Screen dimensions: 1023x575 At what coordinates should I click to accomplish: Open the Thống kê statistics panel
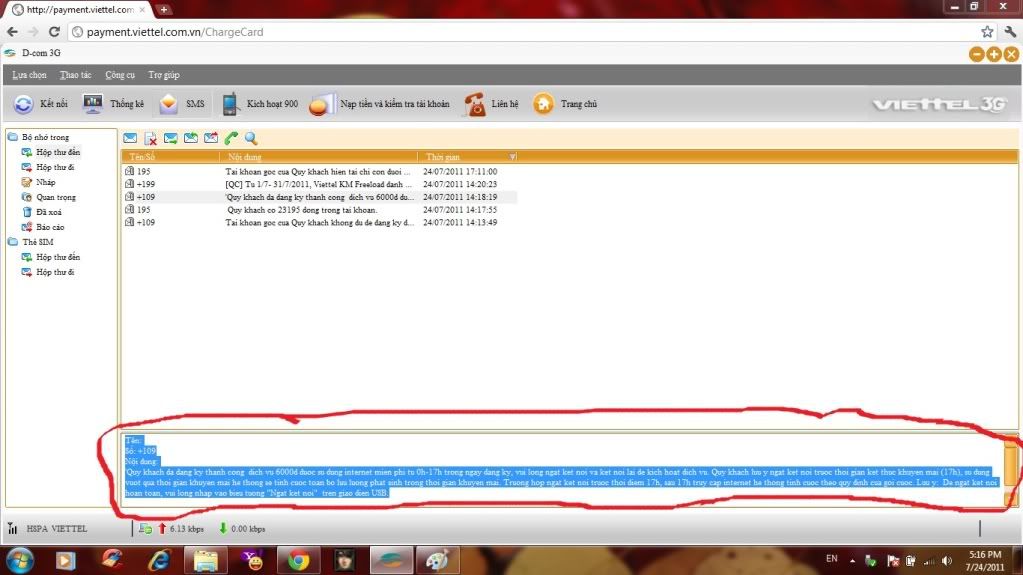93,104
